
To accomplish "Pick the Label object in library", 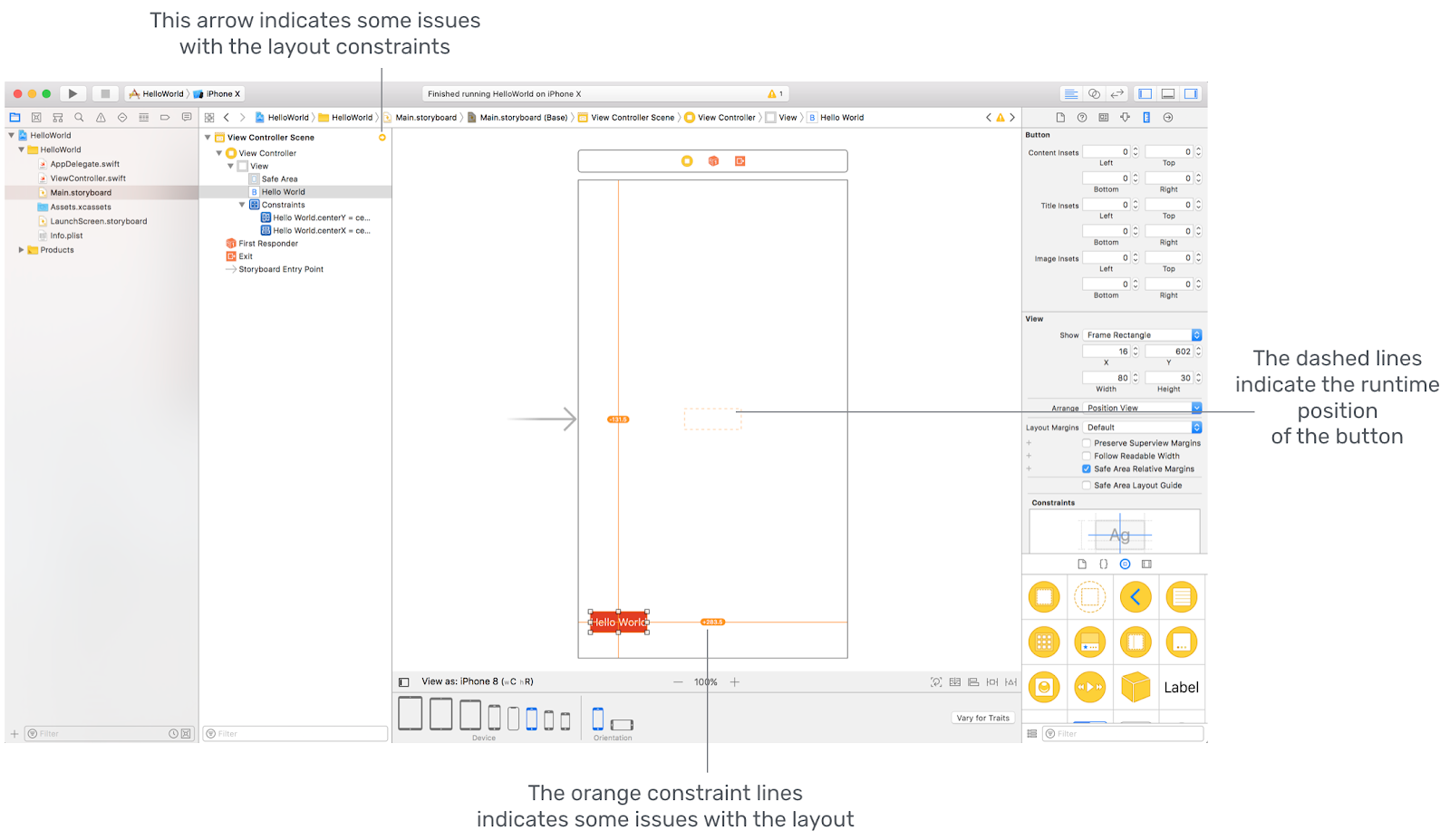I will coord(1181,687).
